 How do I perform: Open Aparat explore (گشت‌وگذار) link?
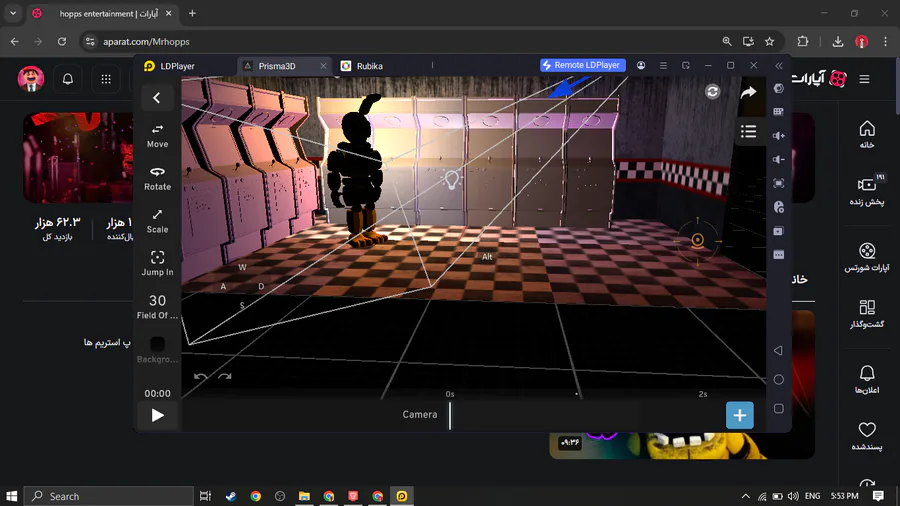point(867,314)
